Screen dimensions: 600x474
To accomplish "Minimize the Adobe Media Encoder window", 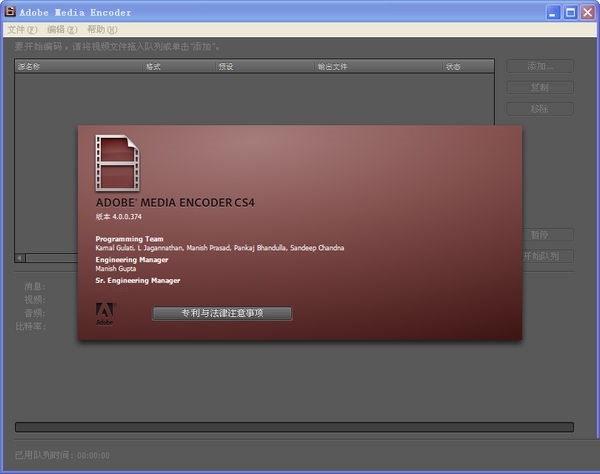I will (x=553, y=13).
